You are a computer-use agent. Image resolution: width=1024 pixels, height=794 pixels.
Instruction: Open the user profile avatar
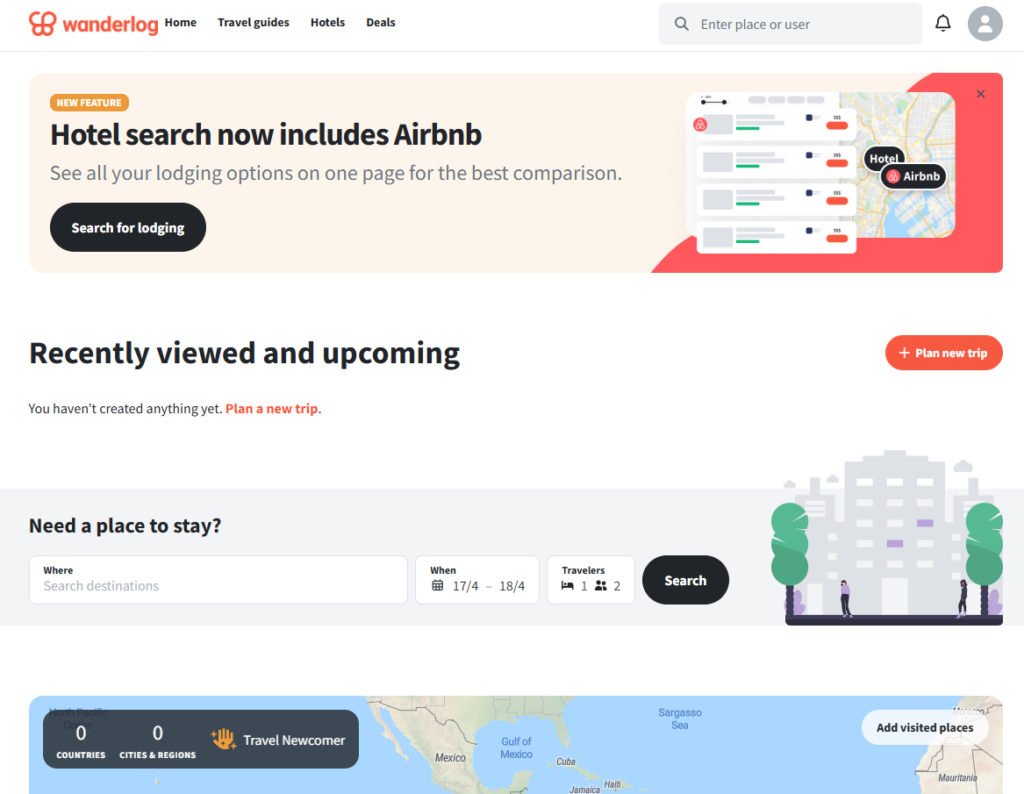pyautogui.click(x=985, y=23)
